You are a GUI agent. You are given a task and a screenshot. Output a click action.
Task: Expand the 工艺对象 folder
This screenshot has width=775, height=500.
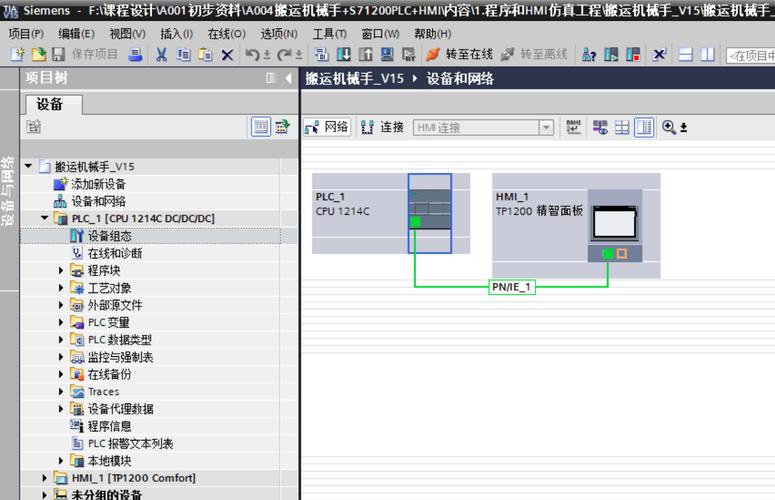click(61, 288)
